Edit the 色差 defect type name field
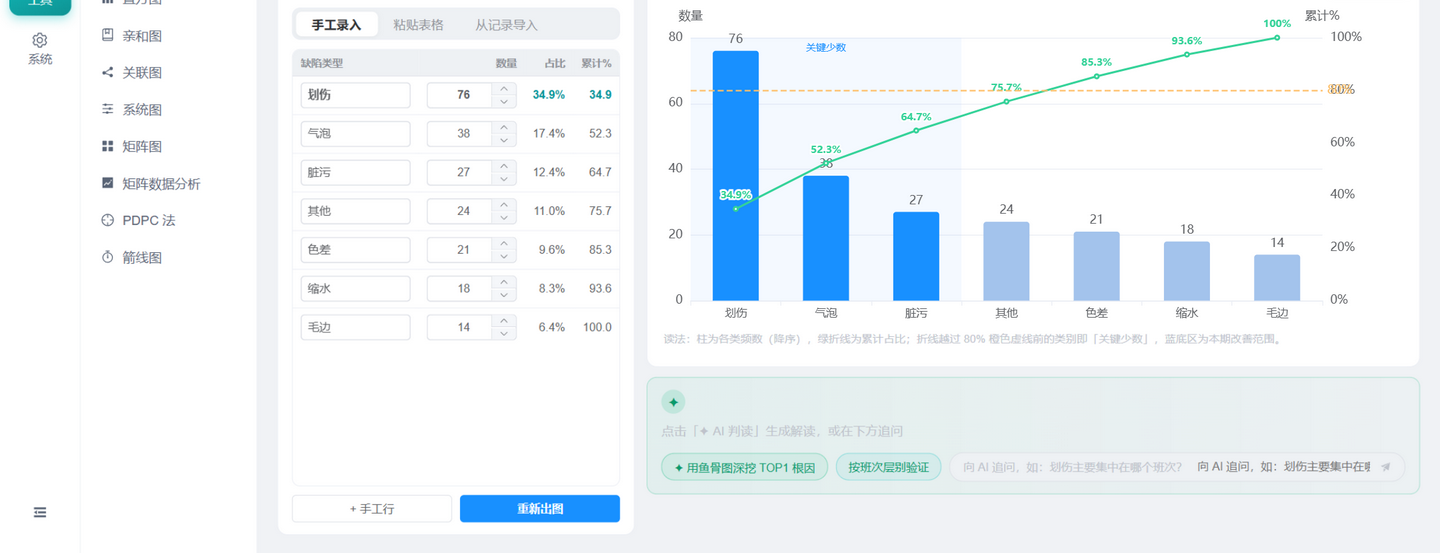The image size is (1440, 553). tap(355, 250)
